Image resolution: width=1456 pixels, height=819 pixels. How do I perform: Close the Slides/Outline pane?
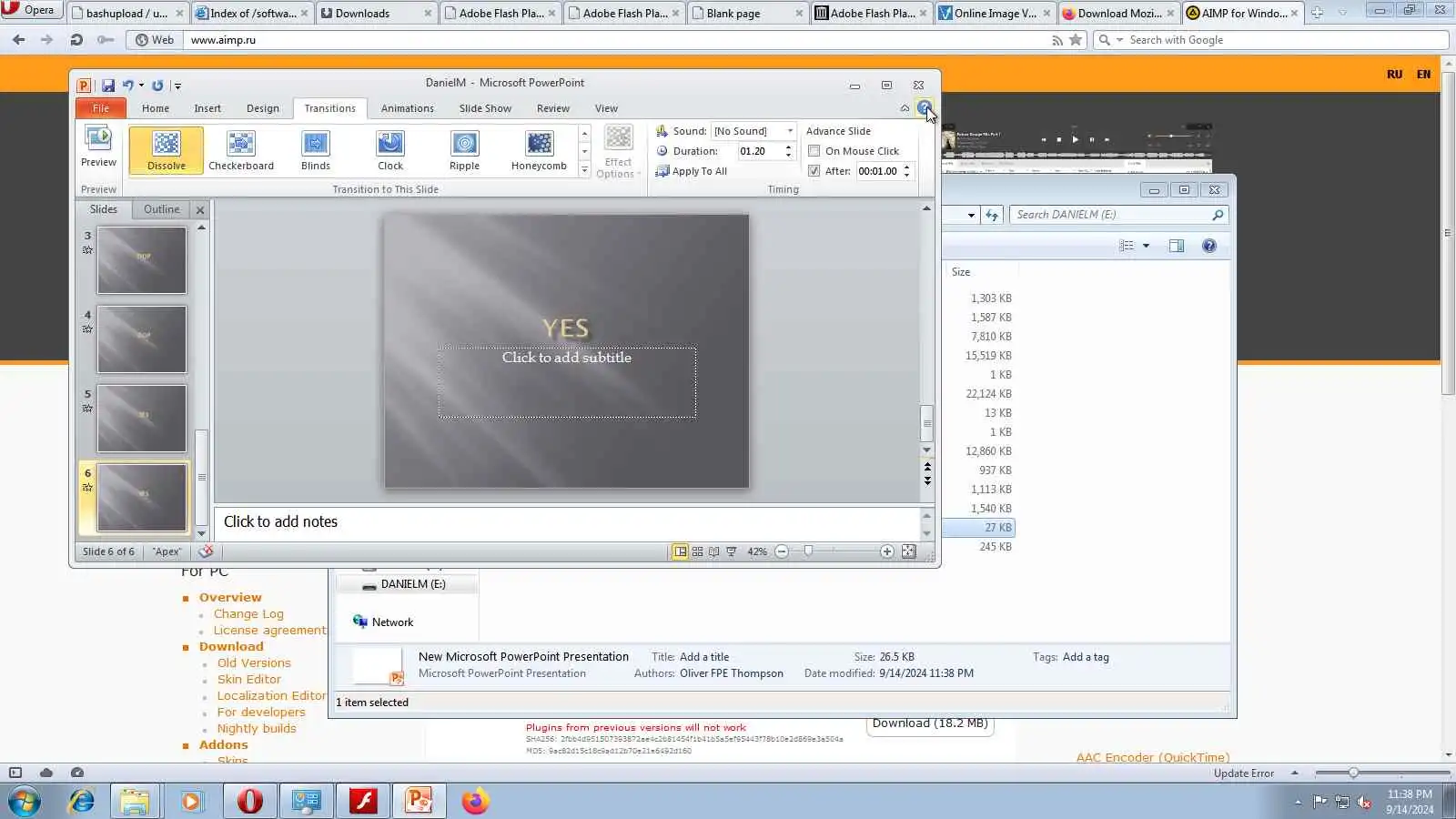[x=200, y=210]
